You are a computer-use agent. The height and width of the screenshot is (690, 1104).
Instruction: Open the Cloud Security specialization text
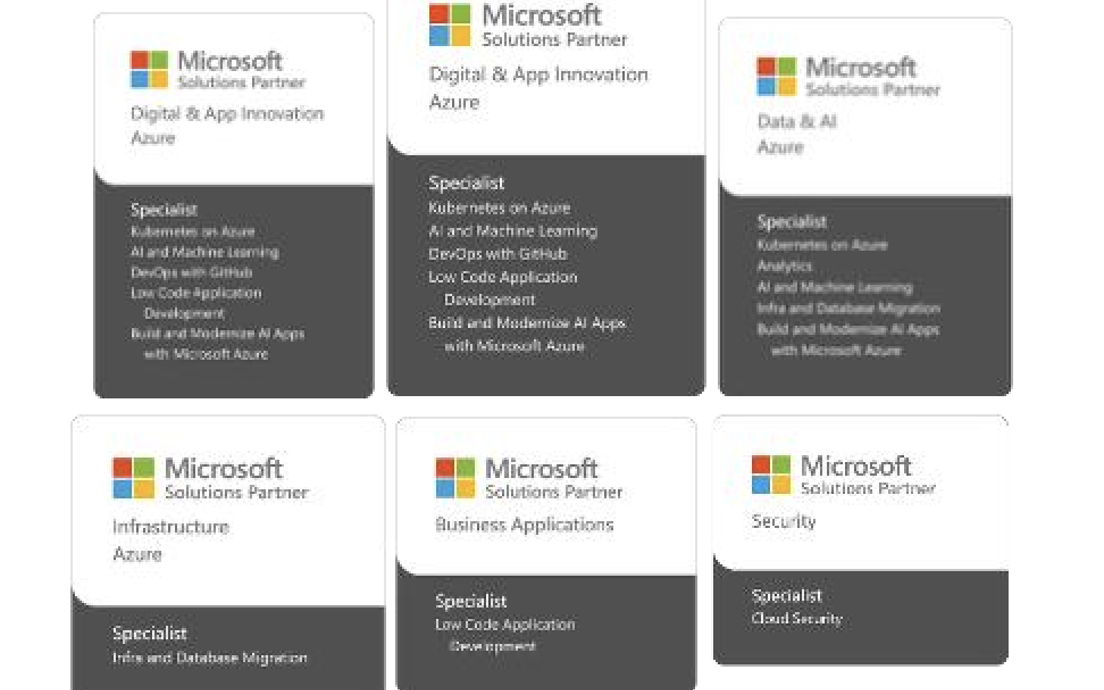(797, 619)
